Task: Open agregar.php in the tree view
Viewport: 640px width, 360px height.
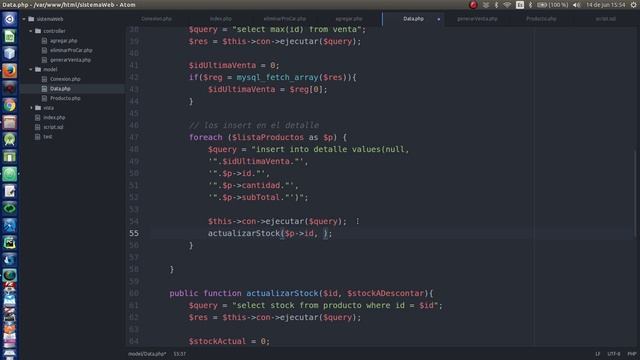Action: coord(63,41)
